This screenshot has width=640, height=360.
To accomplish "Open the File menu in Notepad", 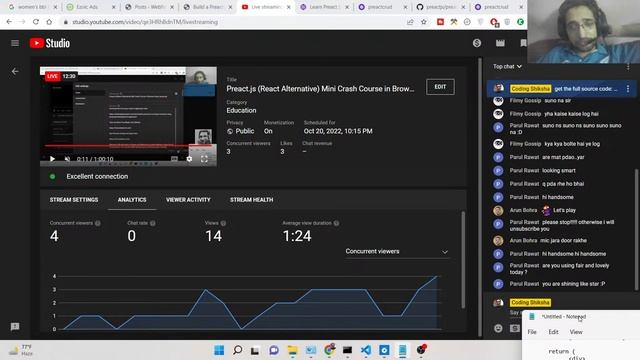I will (x=532, y=332).
